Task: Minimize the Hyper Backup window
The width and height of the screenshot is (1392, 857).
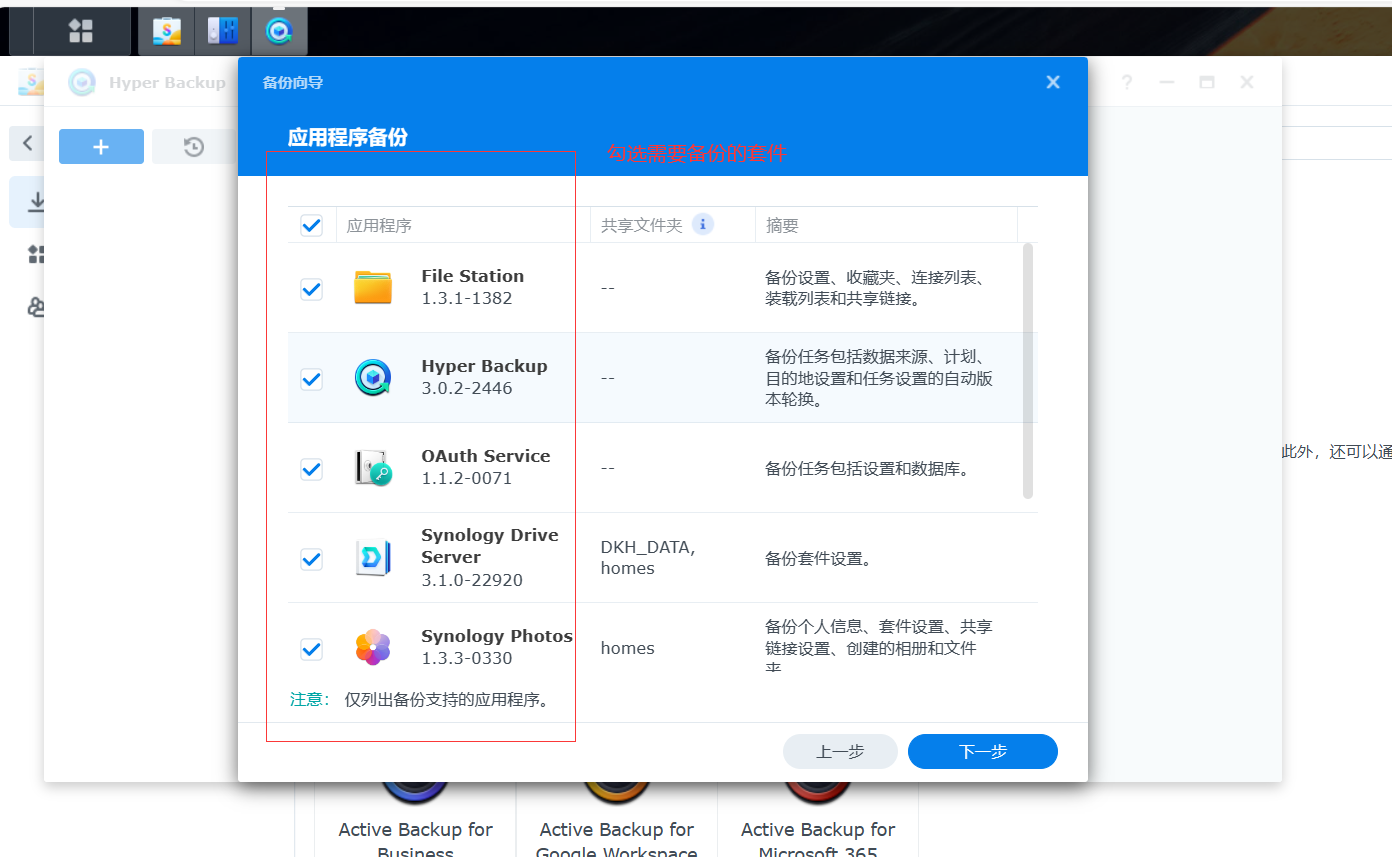Action: (x=1167, y=83)
